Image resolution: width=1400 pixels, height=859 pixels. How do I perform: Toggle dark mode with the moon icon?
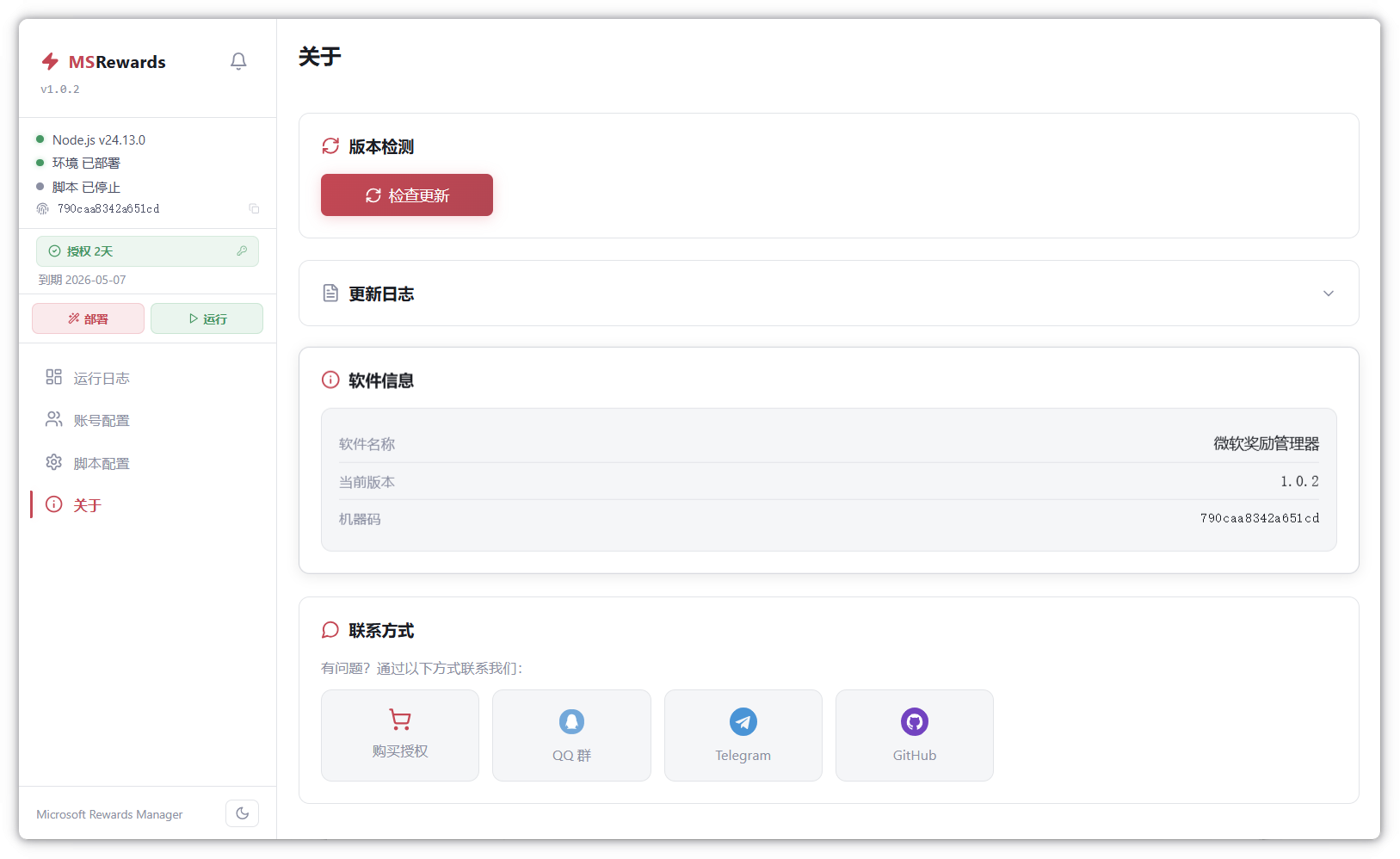(242, 813)
